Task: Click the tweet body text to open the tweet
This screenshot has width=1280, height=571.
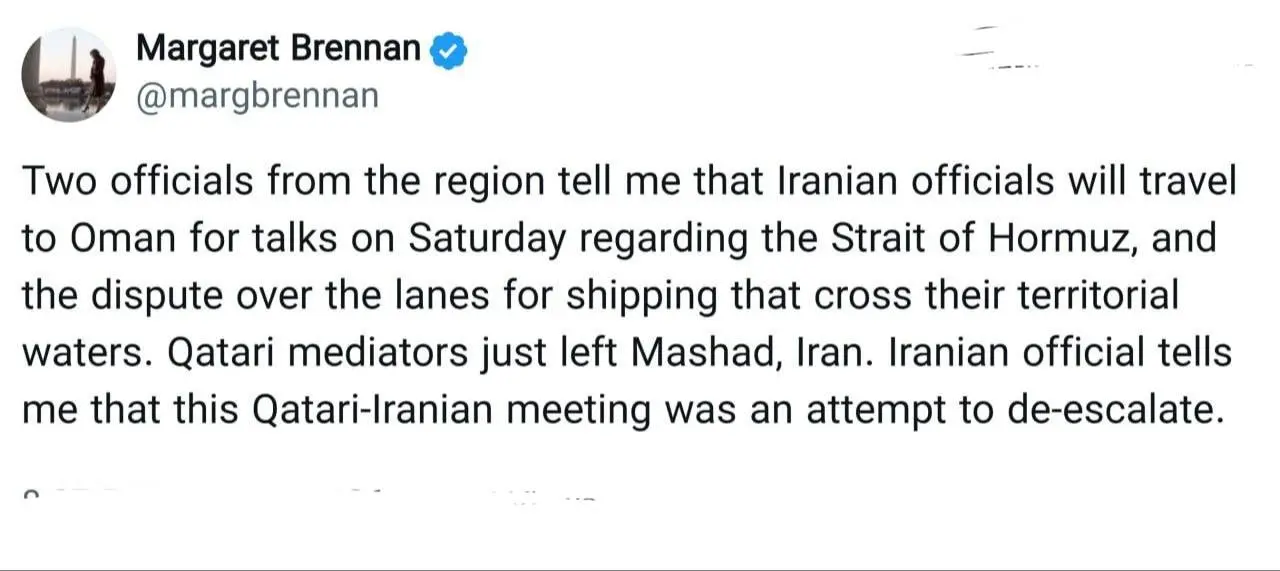Action: coord(630,296)
